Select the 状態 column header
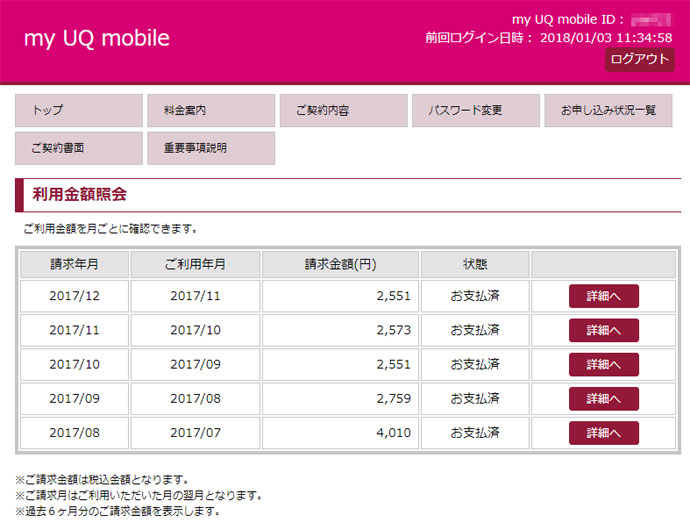The image size is (690, 530). coord(475,264)
